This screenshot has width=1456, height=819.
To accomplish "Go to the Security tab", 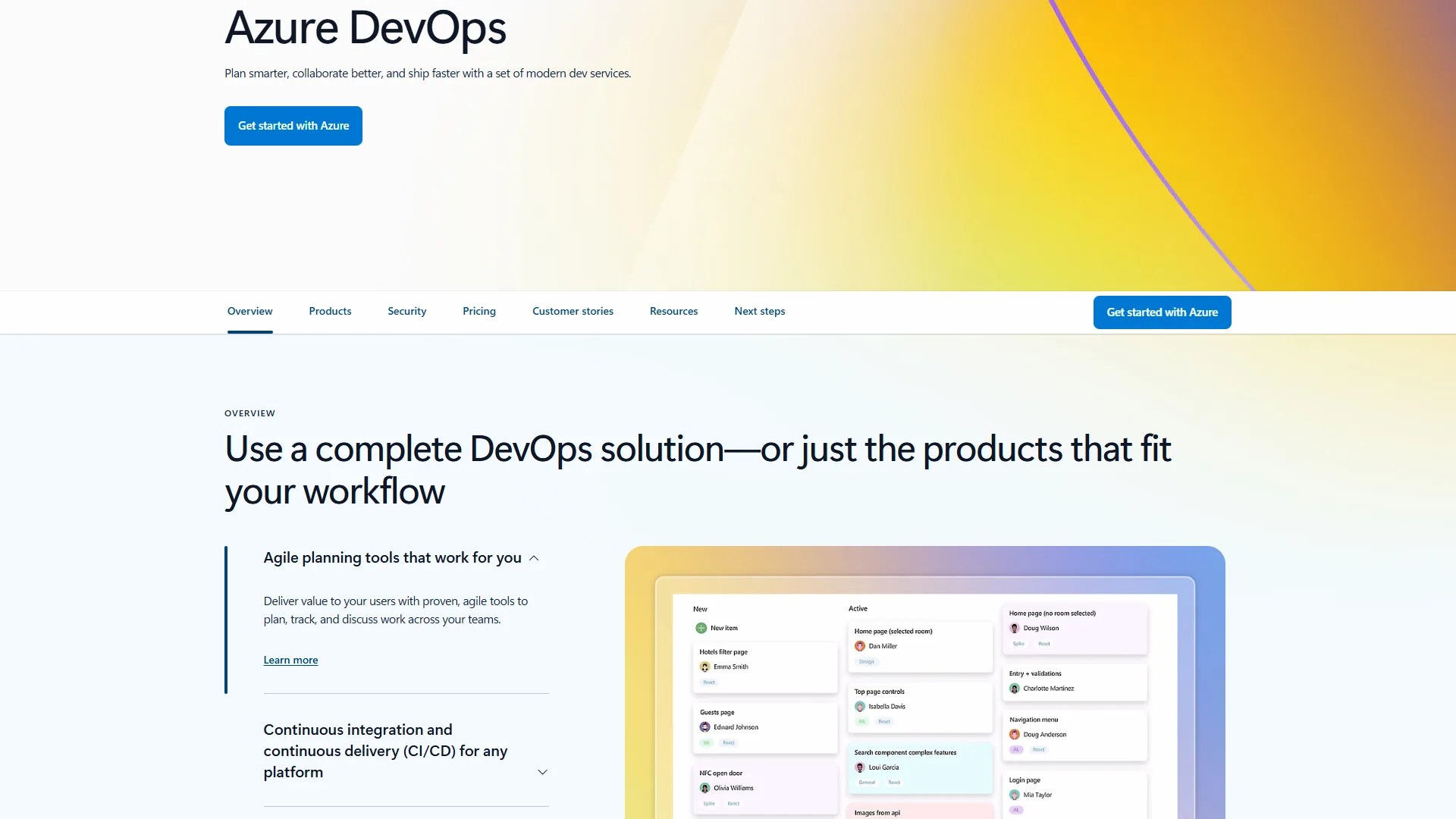I will pos(407,312).
